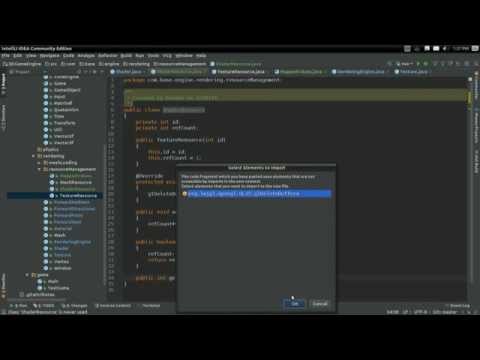Click the Vector3f class file icon
The width and height of the screenshot is (480, 360).
point(46,143)
